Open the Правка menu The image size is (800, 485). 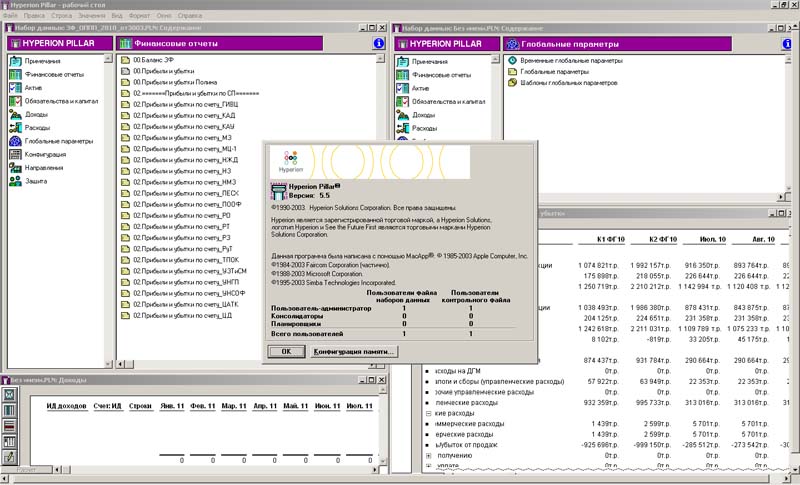coord(34,16)
